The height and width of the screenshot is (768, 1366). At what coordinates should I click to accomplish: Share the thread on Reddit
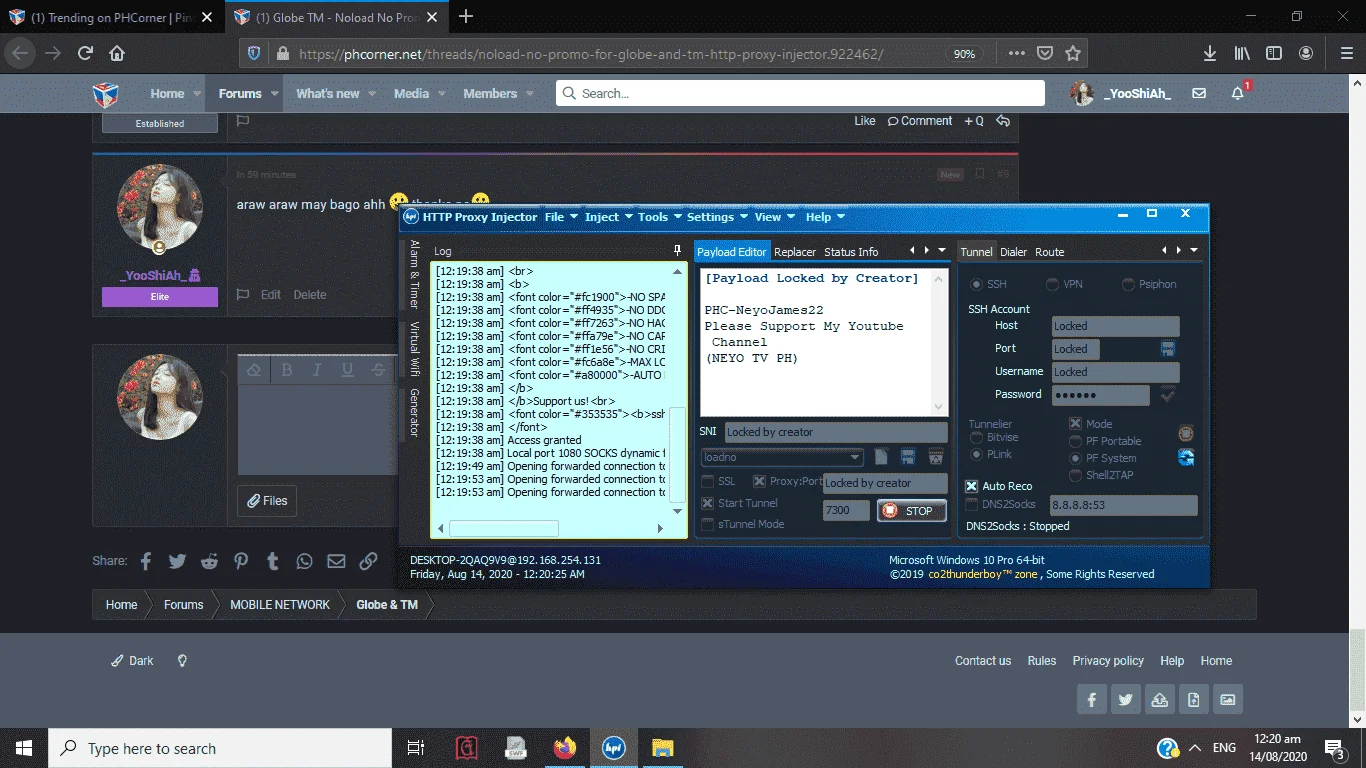(209, 561)
